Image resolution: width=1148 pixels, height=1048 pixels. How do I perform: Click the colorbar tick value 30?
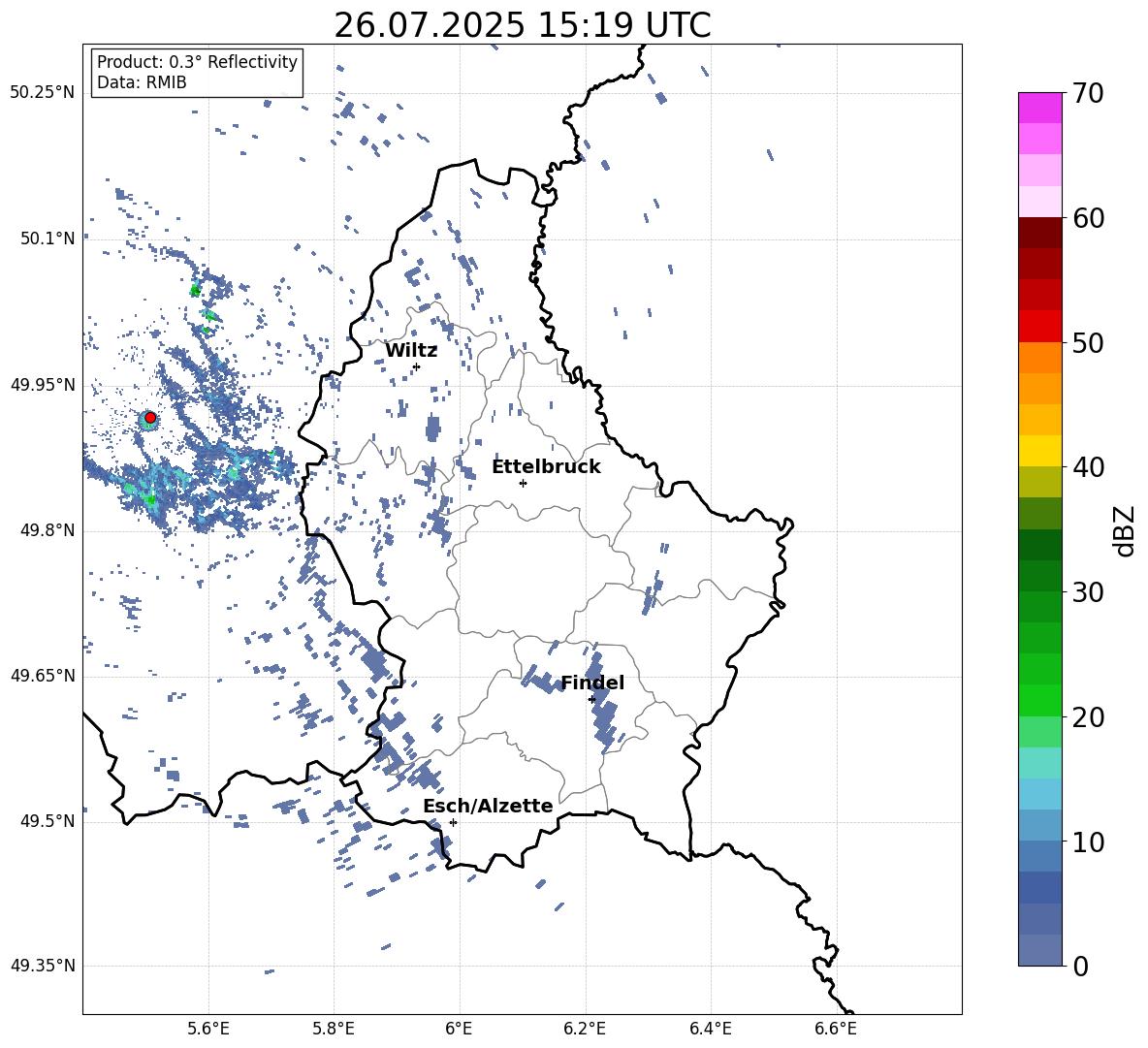pyautogui.click(x=1088, y=592)
